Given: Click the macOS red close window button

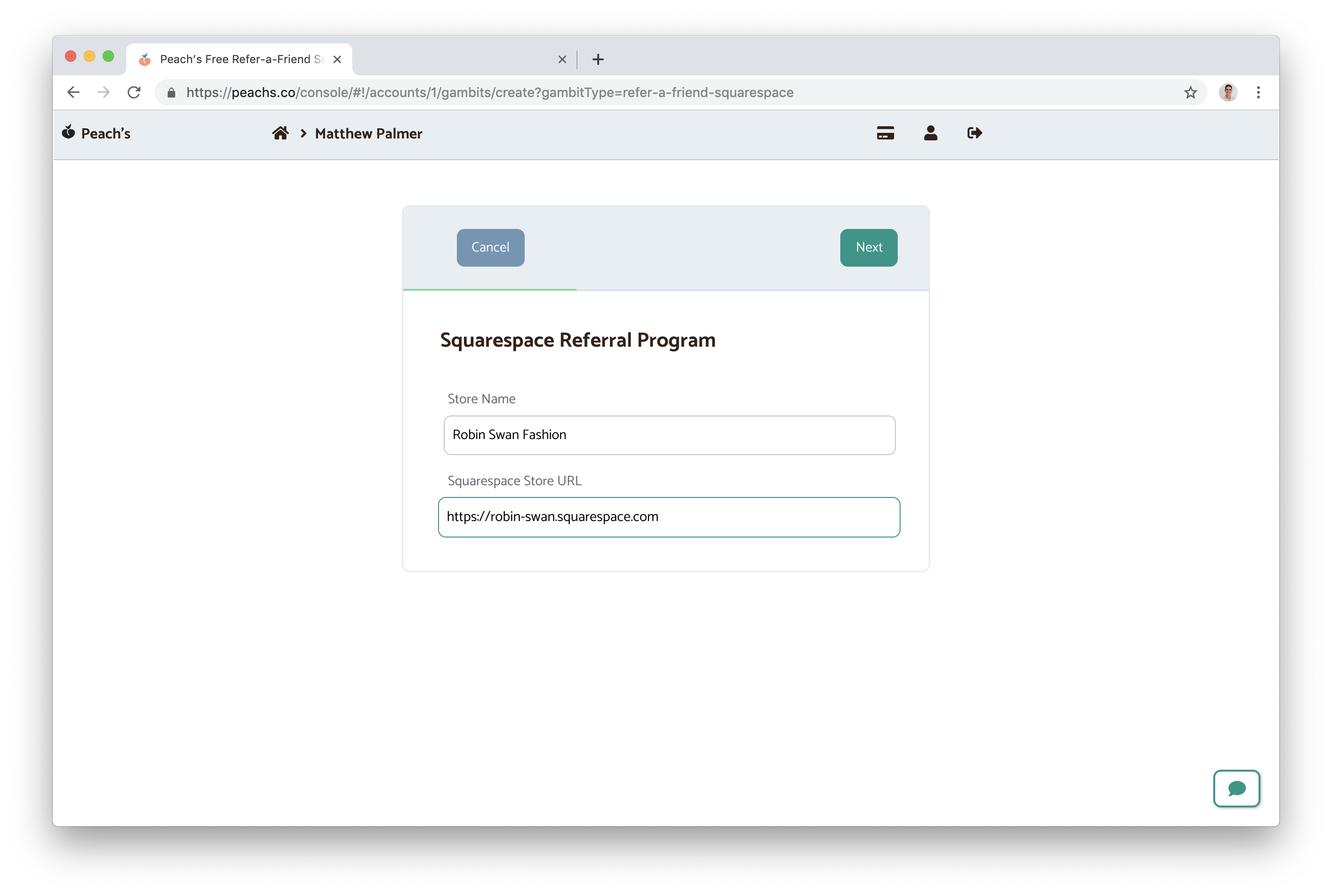Looking at the screenshot, I should (x=71, y=56).
